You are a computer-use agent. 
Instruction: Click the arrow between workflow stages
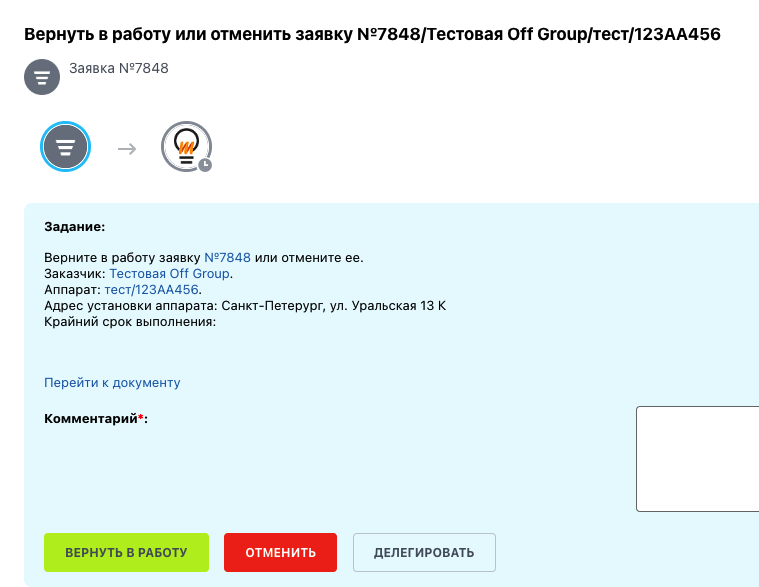pos(127,149)
